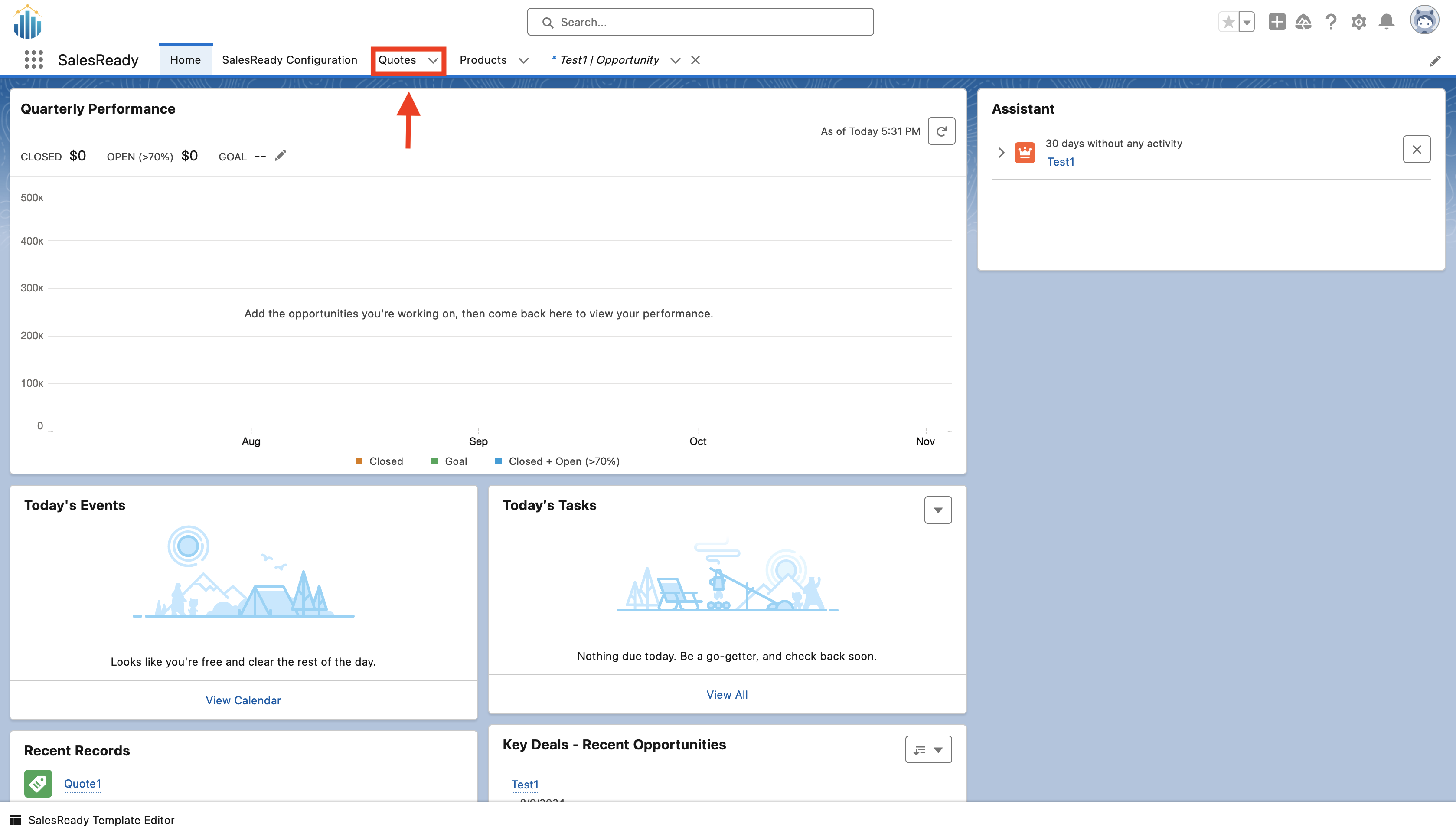Image resolution: width=1456 pixels, height=837 pixels.
Task: Refresh the Quarterly Performance chart
Action: click(x=941, y=131)
